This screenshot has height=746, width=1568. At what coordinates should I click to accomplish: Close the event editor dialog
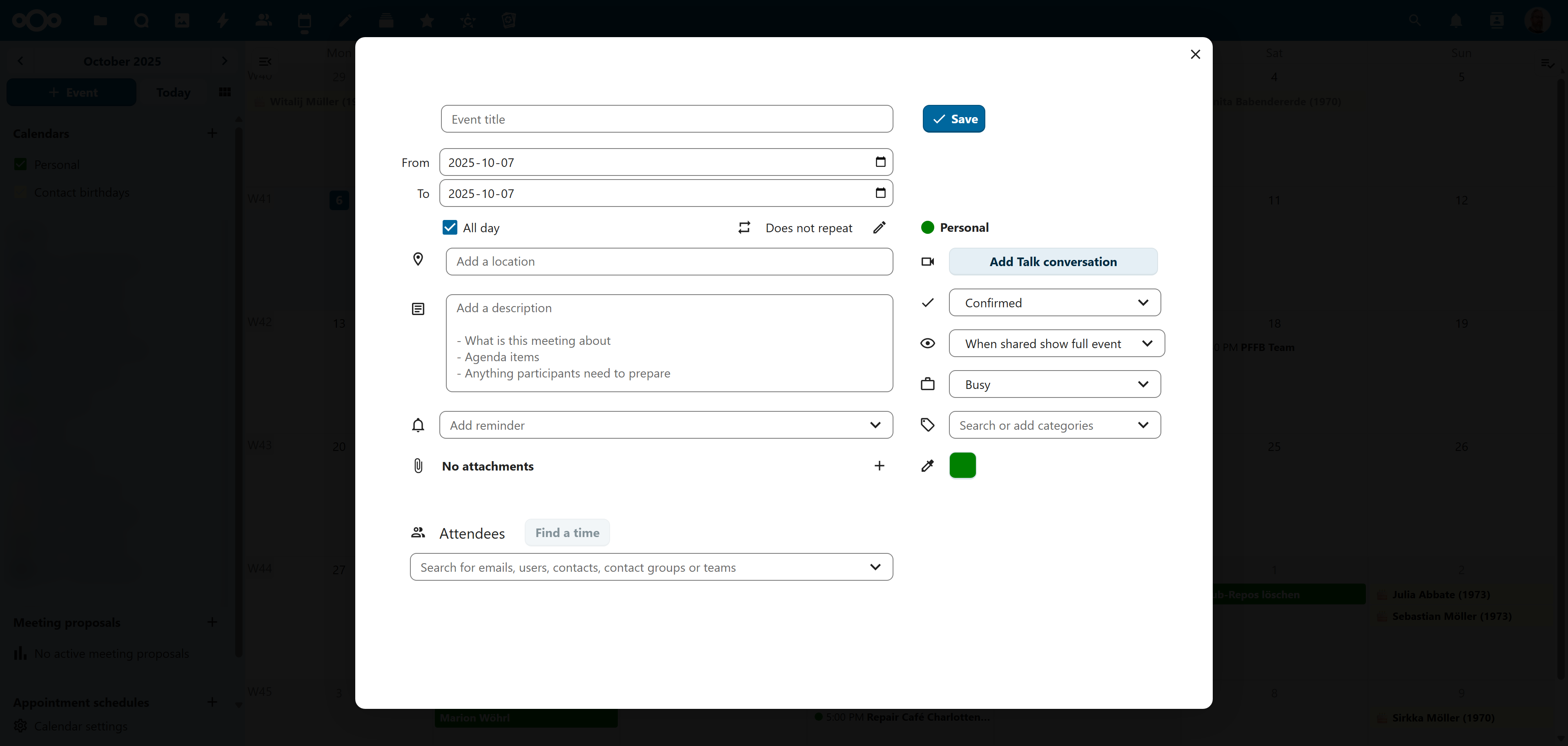pyautogui.click(x=1195, y=55)
